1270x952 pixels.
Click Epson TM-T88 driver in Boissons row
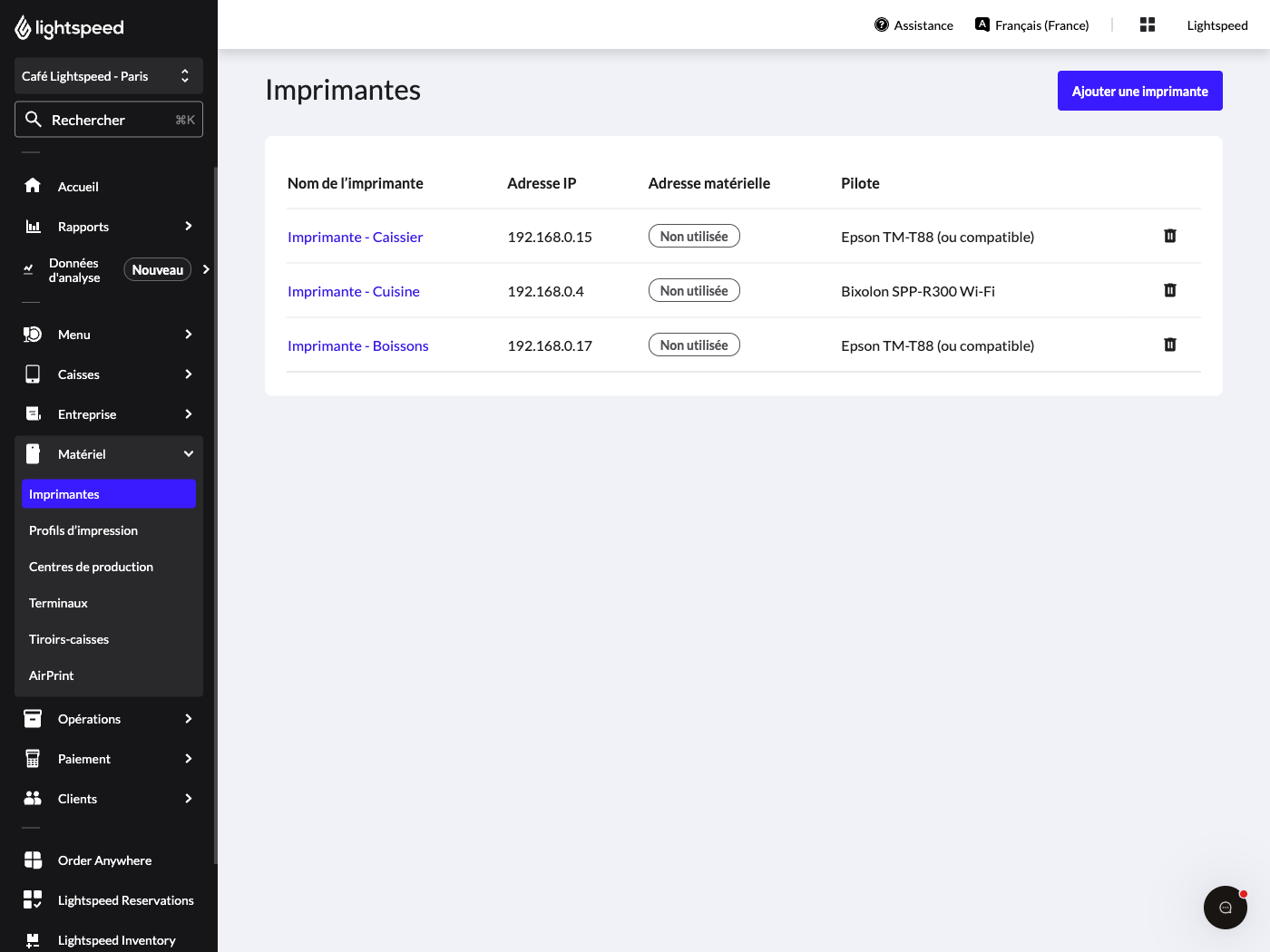[937, 345]
